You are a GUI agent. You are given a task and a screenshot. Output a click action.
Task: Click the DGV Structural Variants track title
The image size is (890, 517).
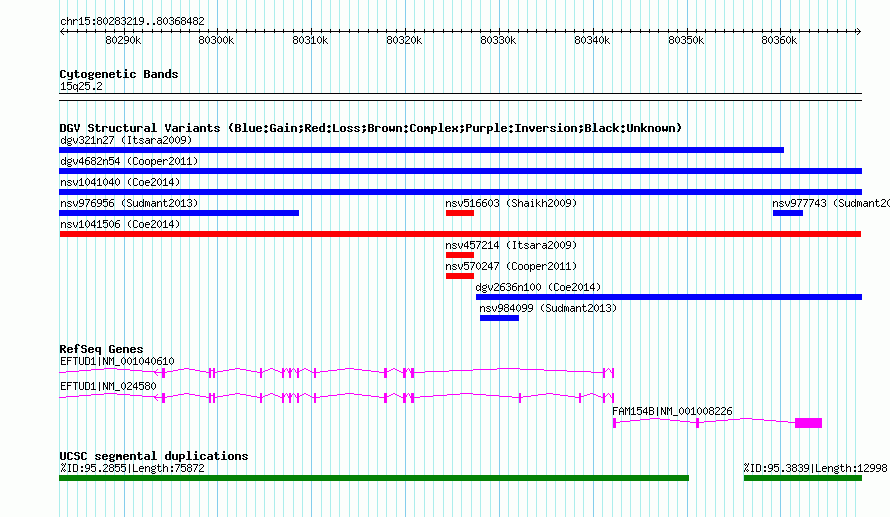point(370,128)
